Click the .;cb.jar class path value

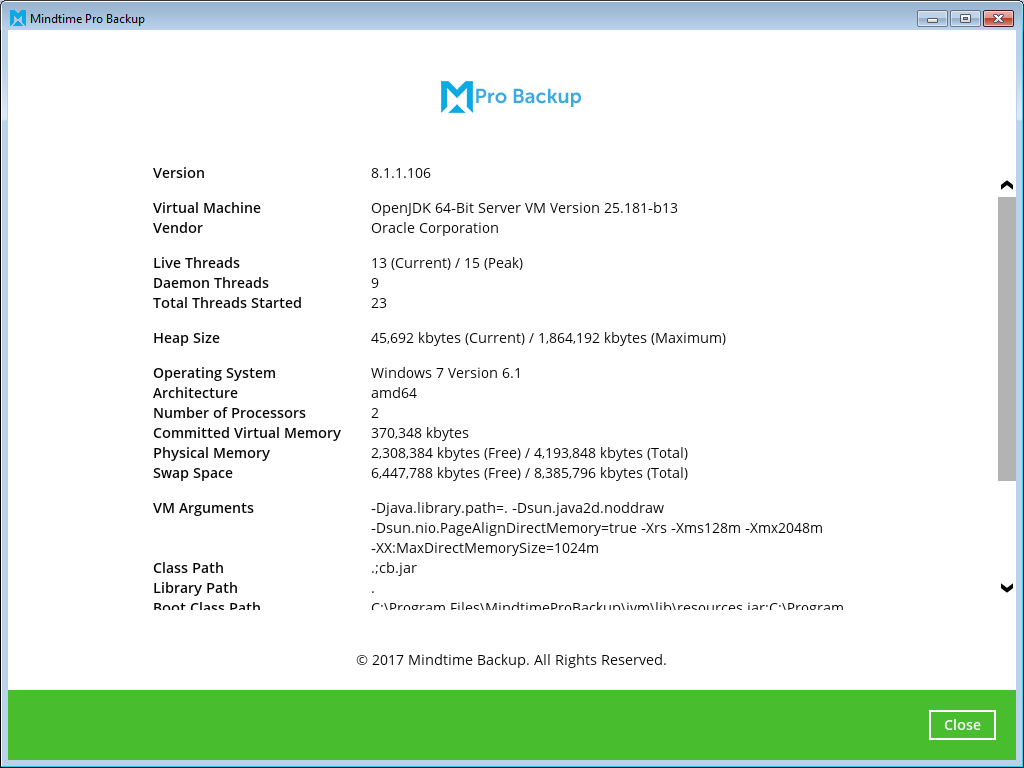pos(394,568)
